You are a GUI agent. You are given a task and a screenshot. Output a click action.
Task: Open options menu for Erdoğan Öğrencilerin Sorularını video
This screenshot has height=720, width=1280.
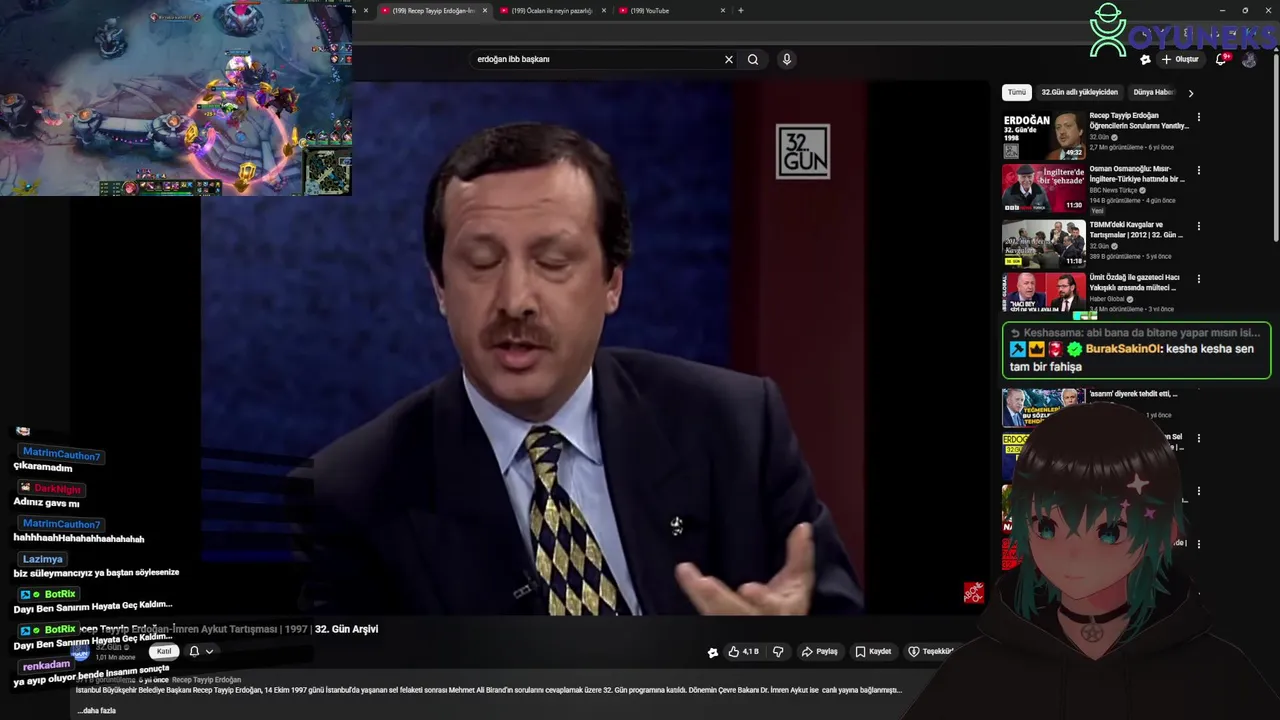[1198, 117]
